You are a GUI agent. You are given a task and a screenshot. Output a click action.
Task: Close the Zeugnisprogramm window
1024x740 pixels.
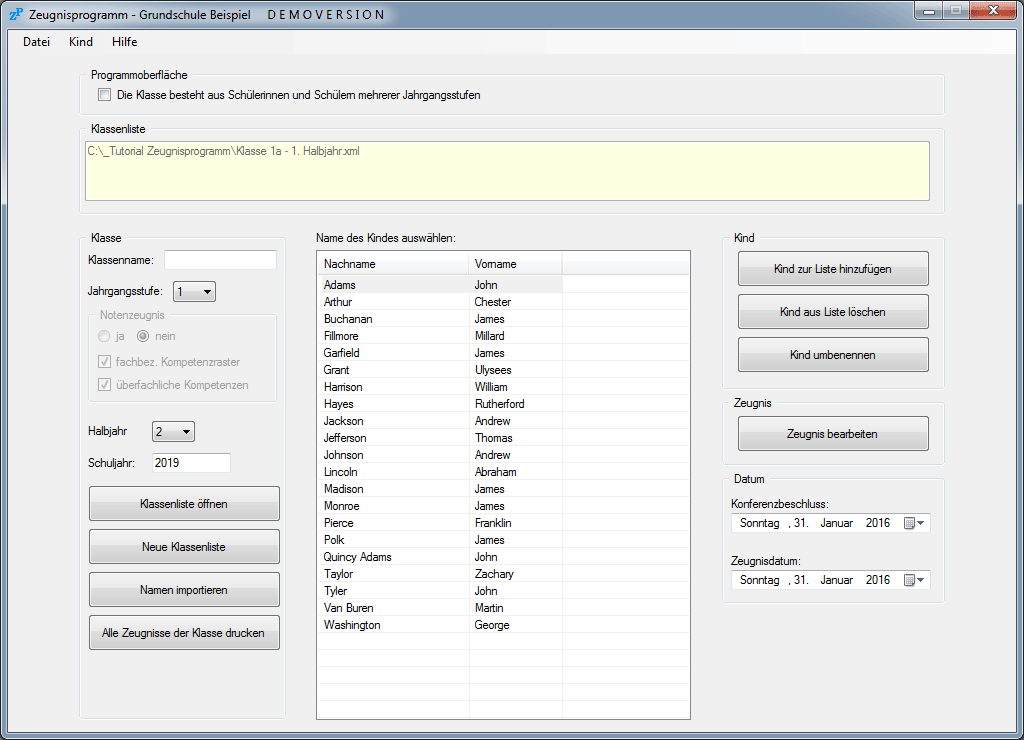coord(993,10)
